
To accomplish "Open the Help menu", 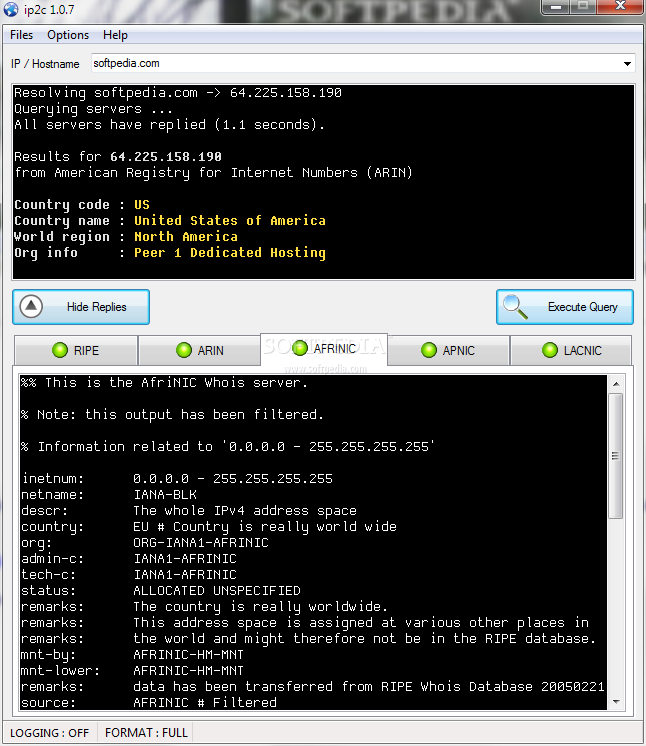I will pyautogui.click(x=115, y=35).
